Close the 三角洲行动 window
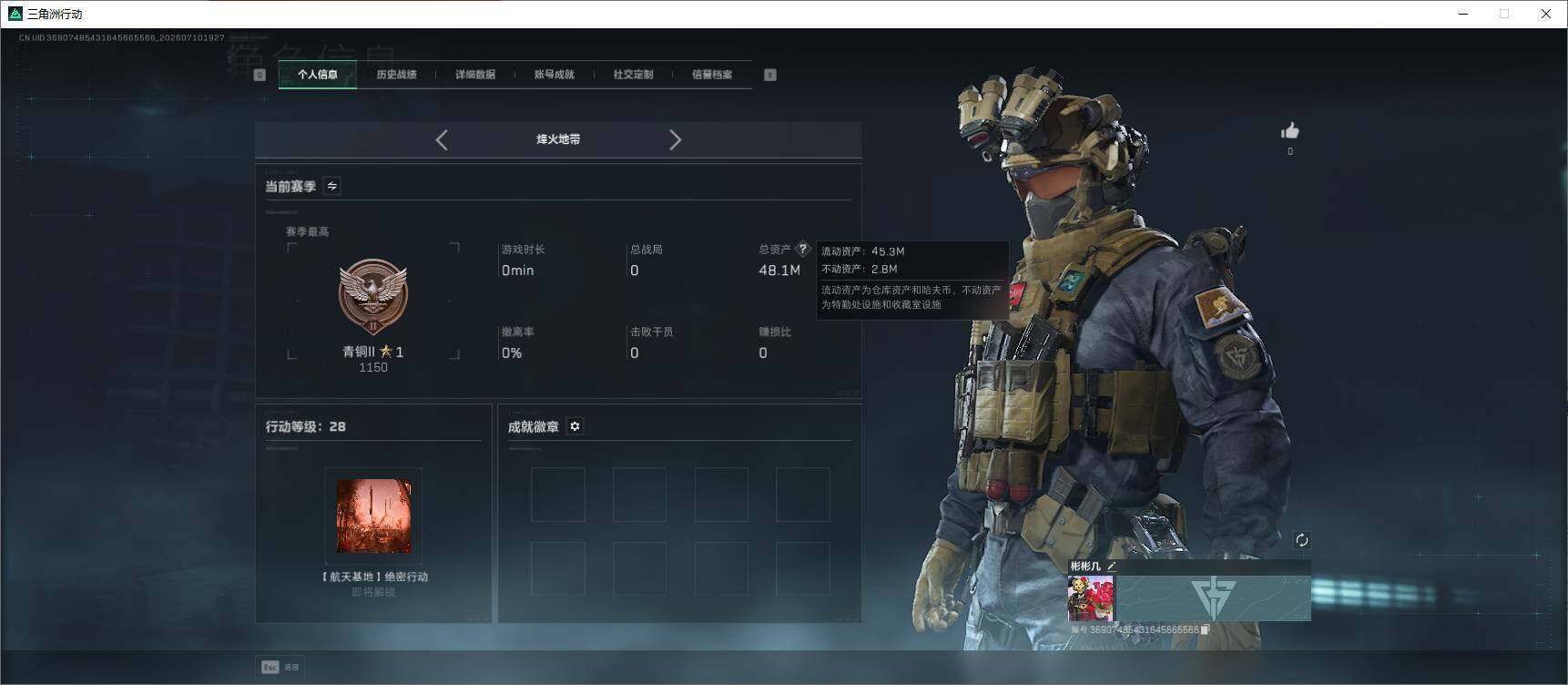Viewport: 1568px width, 685px height. coord(1546,14)
